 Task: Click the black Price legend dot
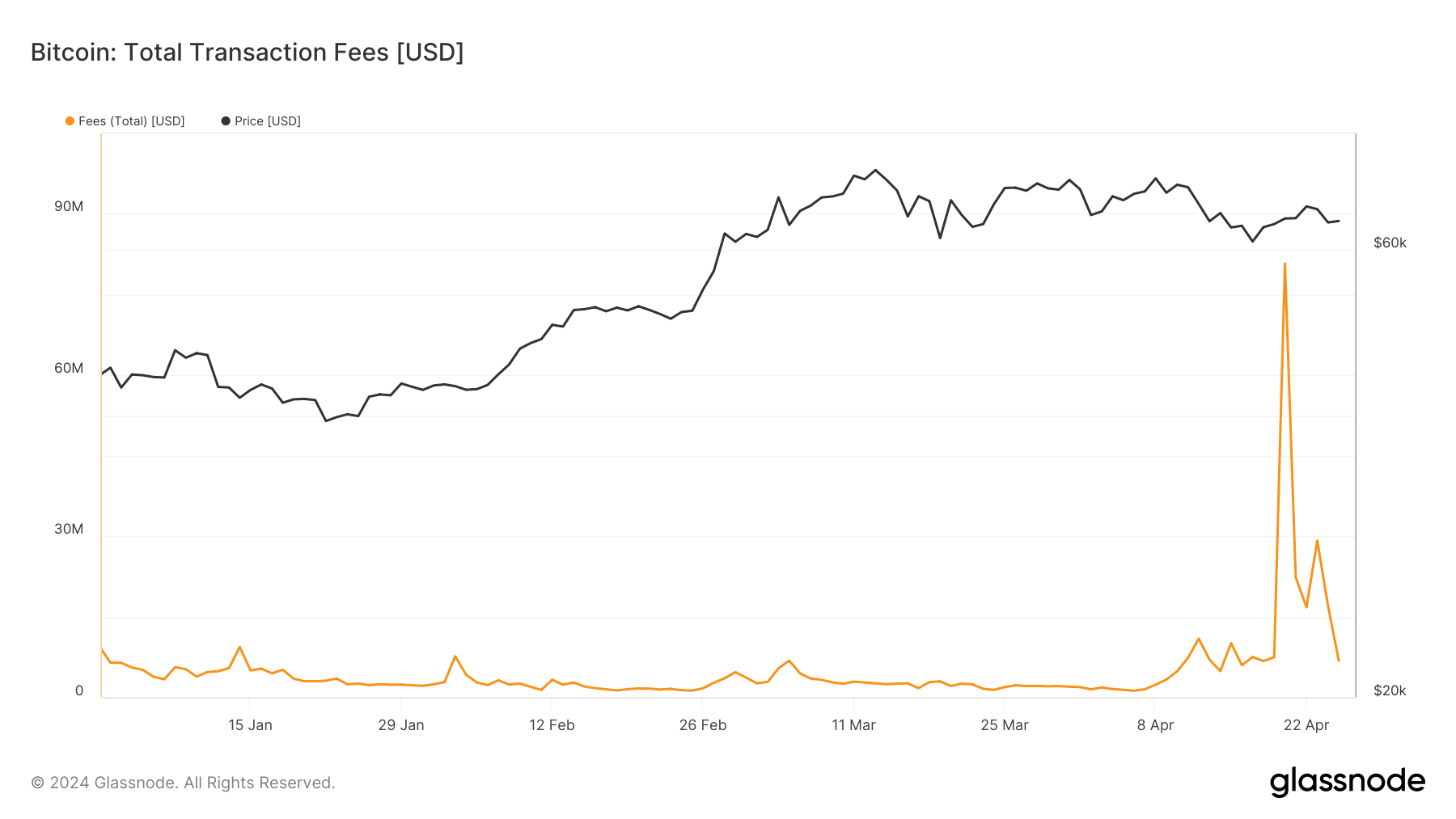(x=226, y=121)
